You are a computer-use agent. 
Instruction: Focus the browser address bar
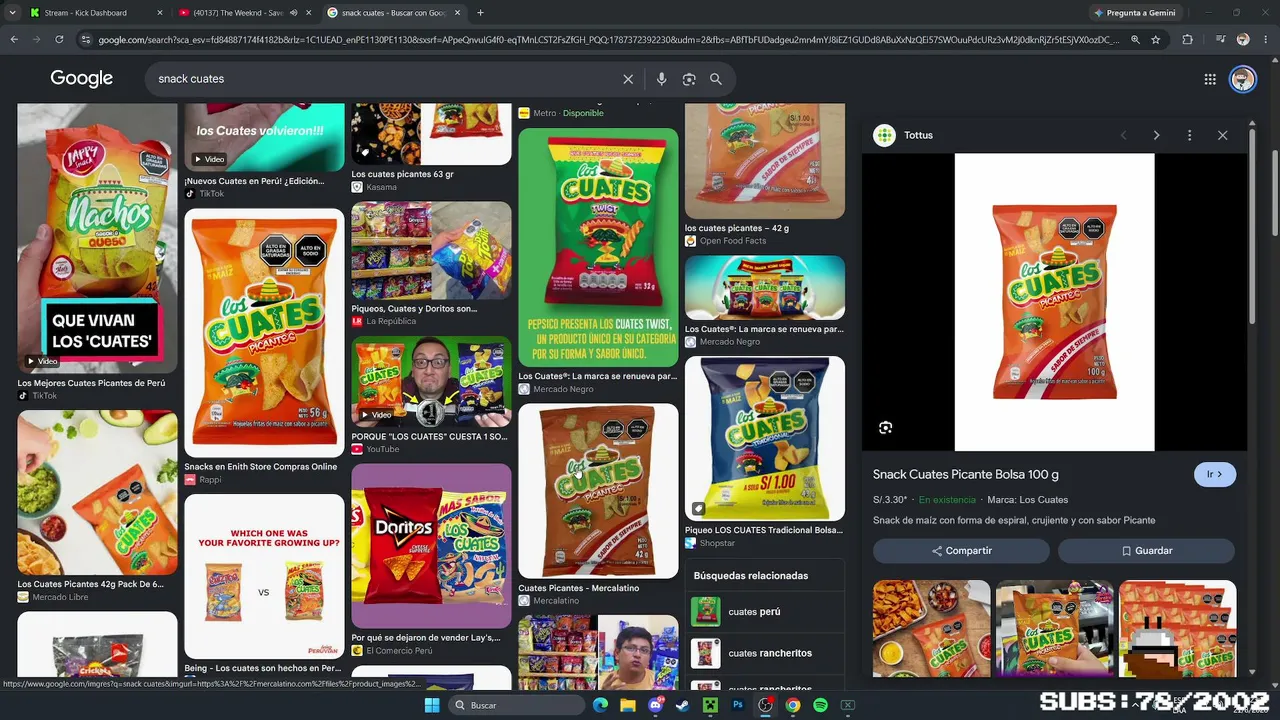click(608, 39)
